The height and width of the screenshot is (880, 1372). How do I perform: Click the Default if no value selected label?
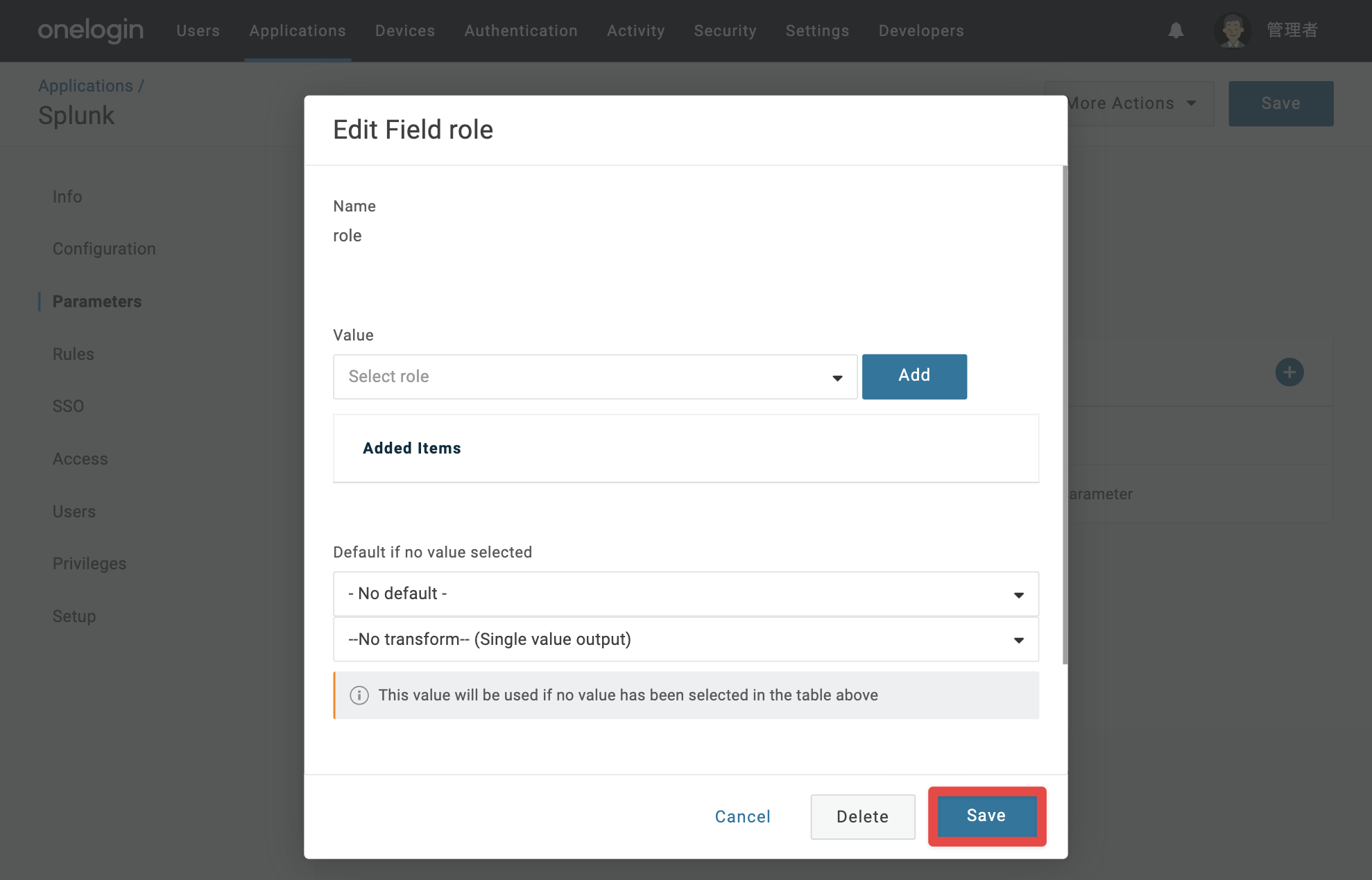pyautogui.click(x=433, y=552)
